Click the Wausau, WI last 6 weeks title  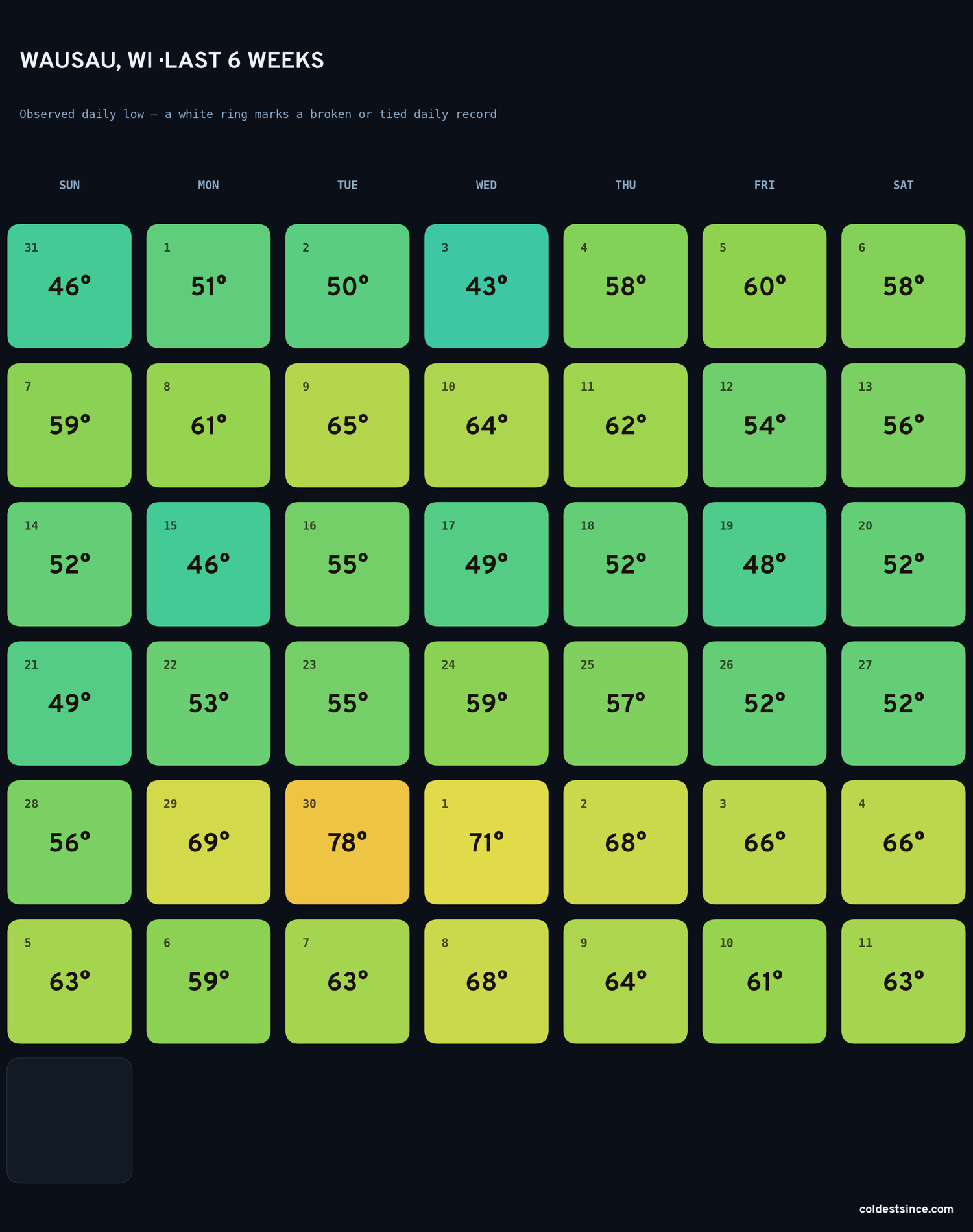coord(172,60)
